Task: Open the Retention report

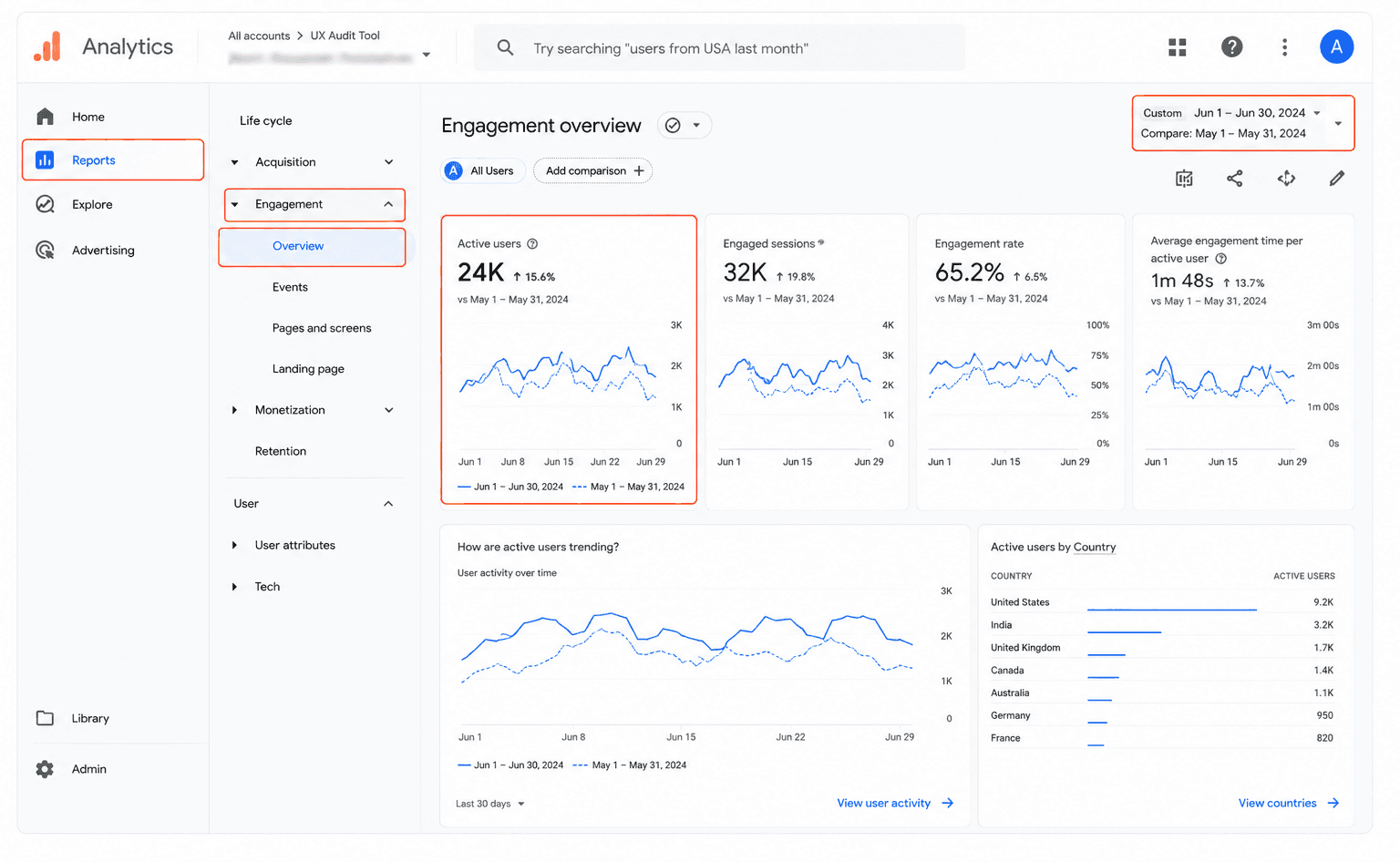Action: 281,451
